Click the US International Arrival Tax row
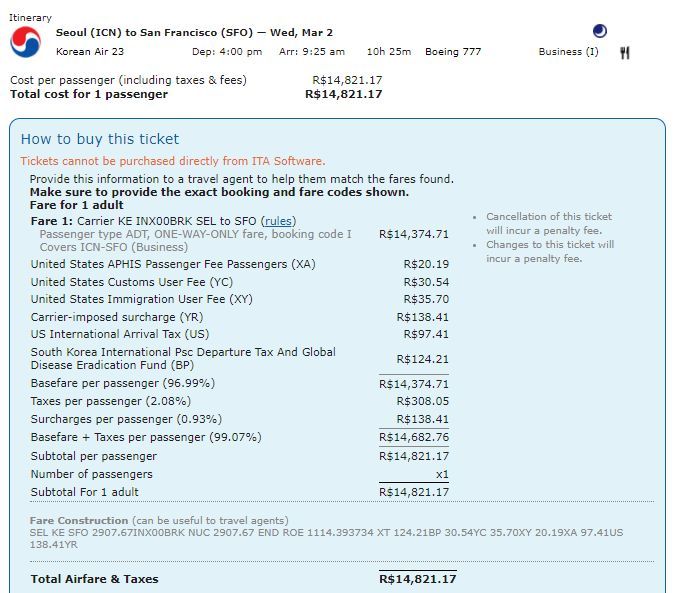 (x=239, y=334)
